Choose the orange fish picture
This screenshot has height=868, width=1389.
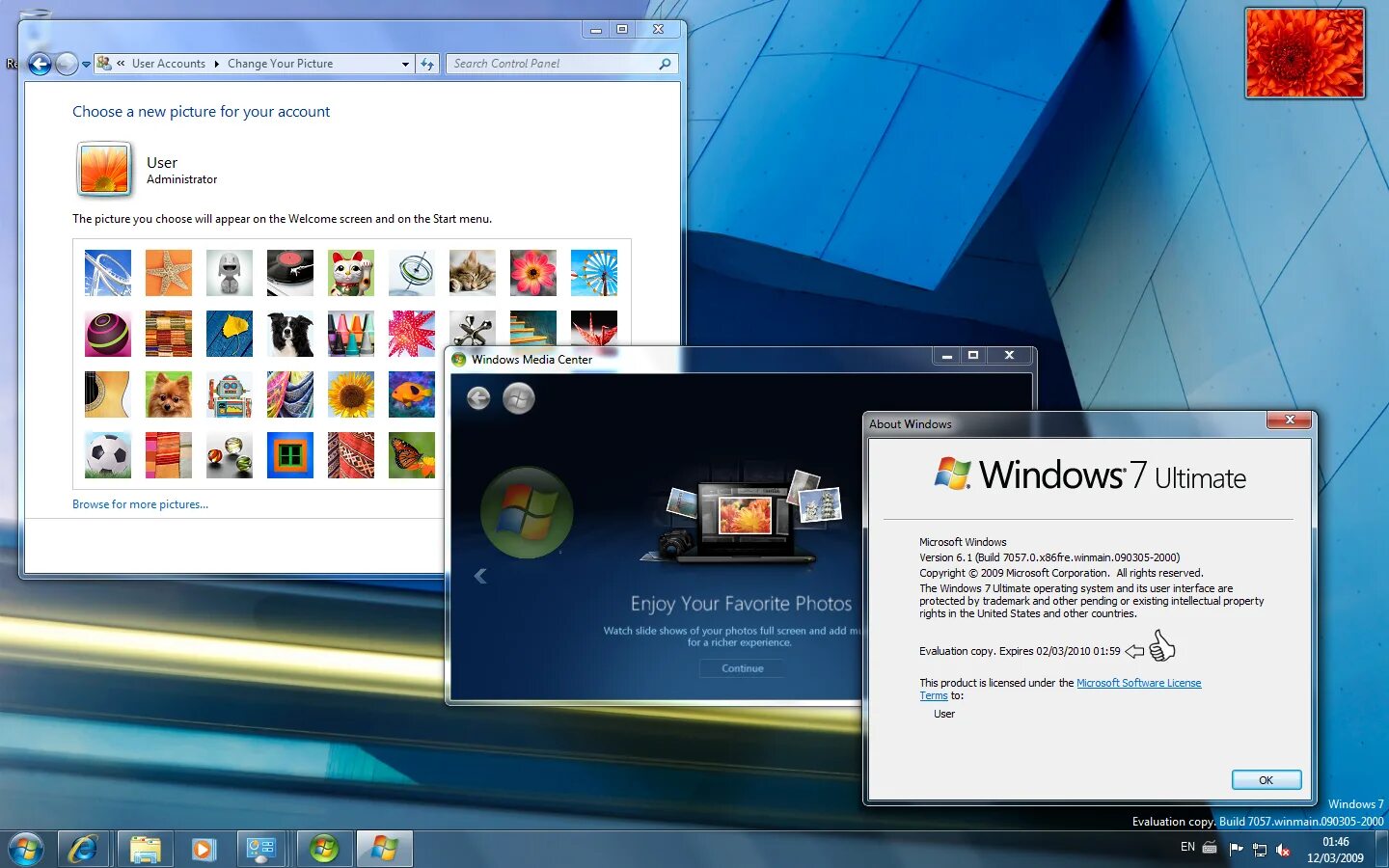[x=411, y=394]
